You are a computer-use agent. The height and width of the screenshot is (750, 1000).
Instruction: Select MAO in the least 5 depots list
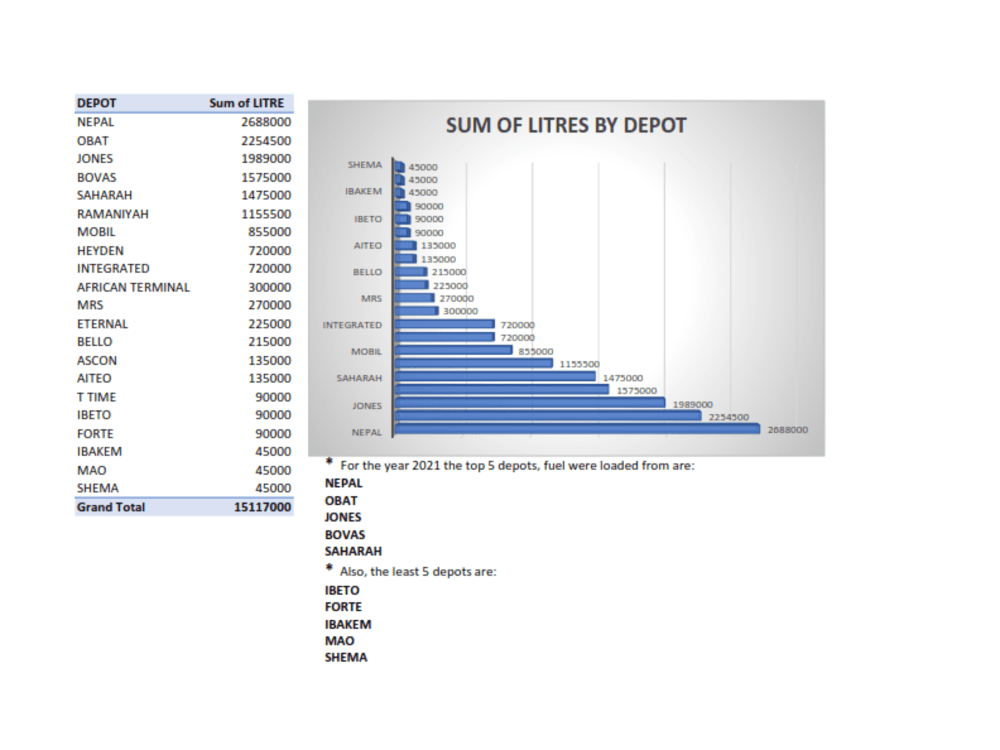click(339, 641)
